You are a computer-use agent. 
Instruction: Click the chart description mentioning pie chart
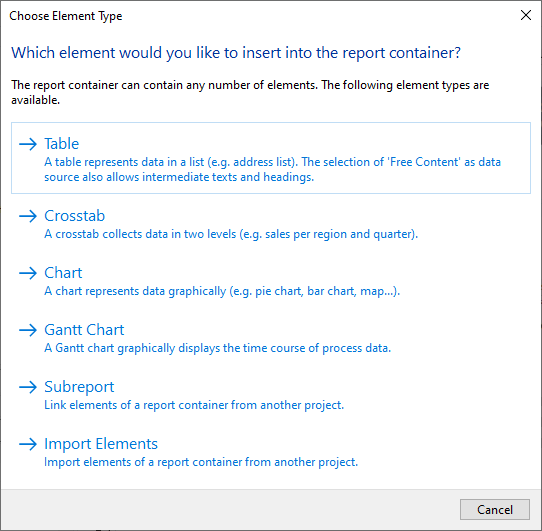[222, 291]
